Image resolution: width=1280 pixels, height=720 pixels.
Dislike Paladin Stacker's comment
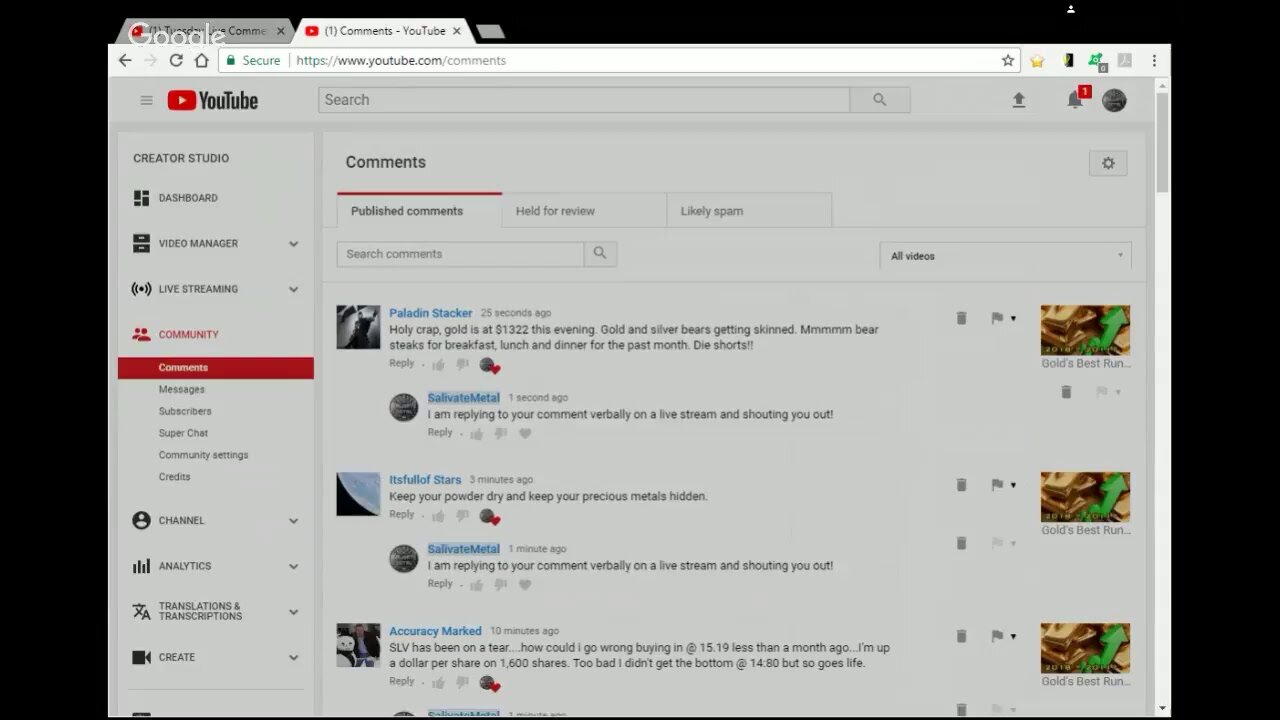462,365
